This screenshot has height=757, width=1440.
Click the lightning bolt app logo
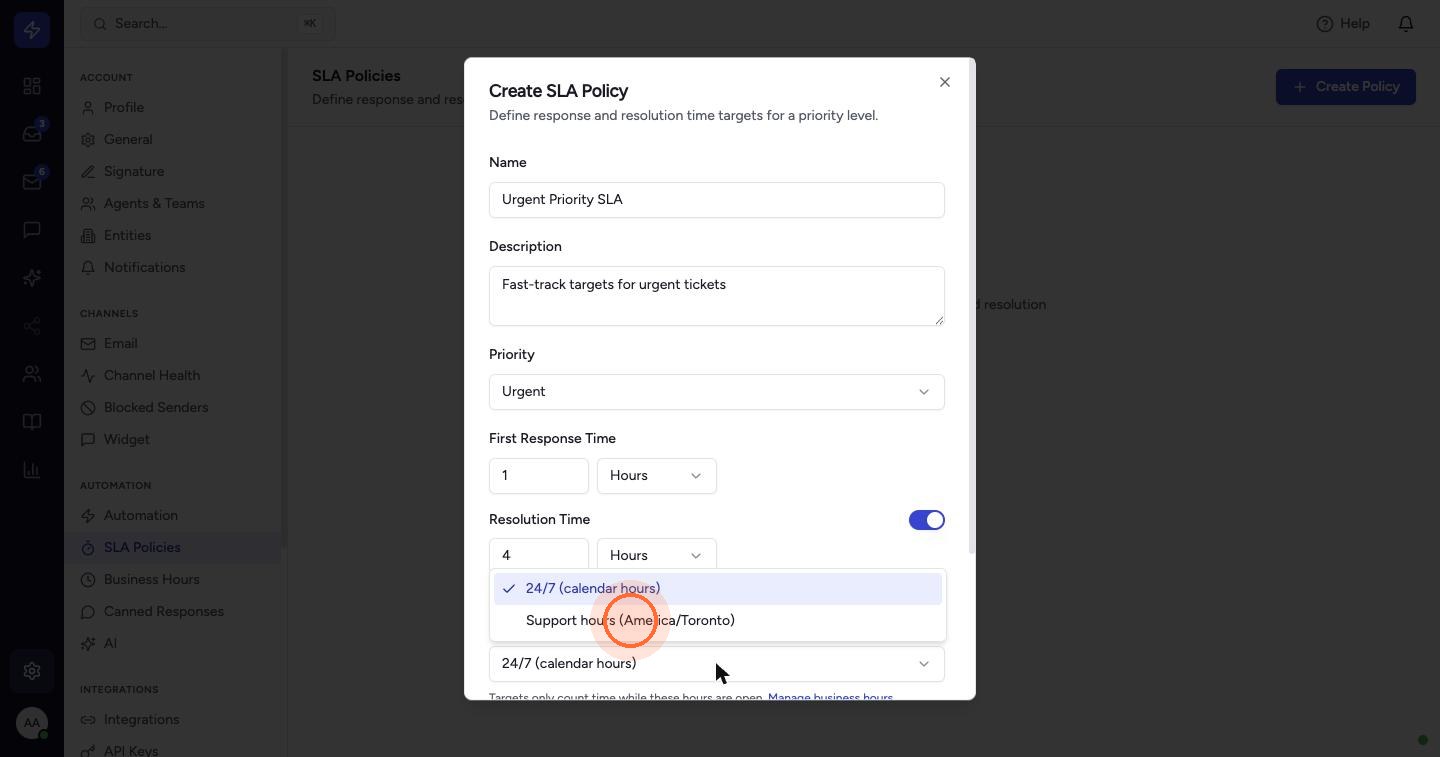32,30
